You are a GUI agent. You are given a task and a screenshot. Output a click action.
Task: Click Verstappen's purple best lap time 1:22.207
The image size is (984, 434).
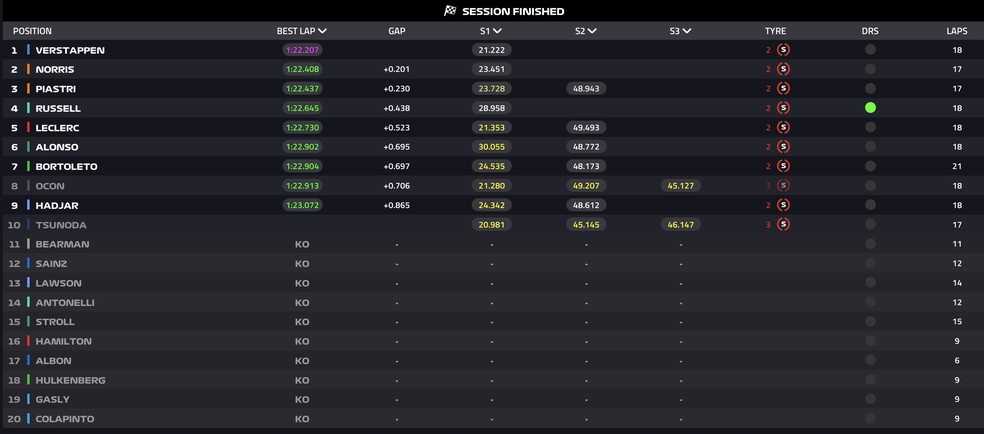click(x=302, y=50)
